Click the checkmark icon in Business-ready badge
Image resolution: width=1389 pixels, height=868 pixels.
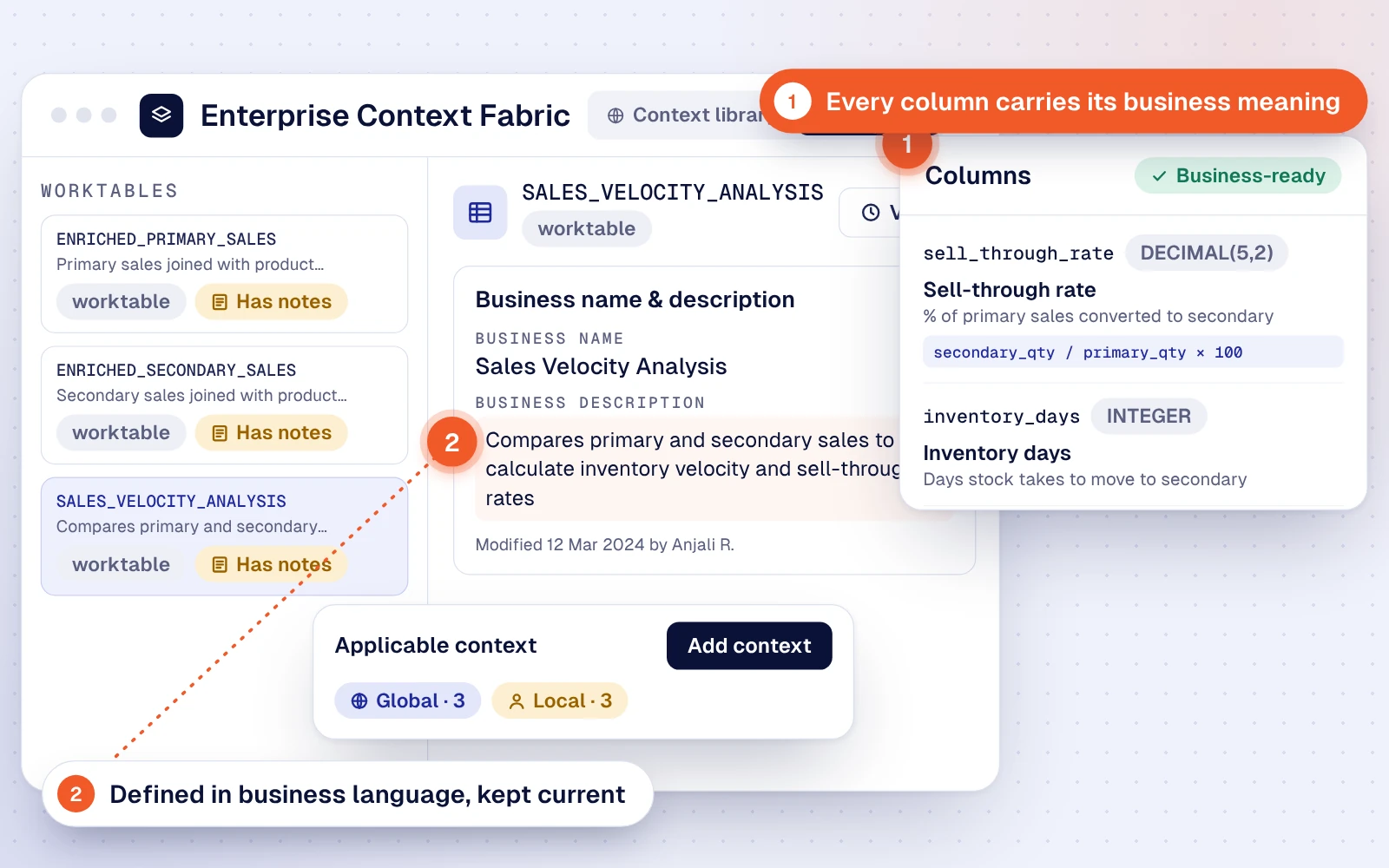click(1159, 176)
